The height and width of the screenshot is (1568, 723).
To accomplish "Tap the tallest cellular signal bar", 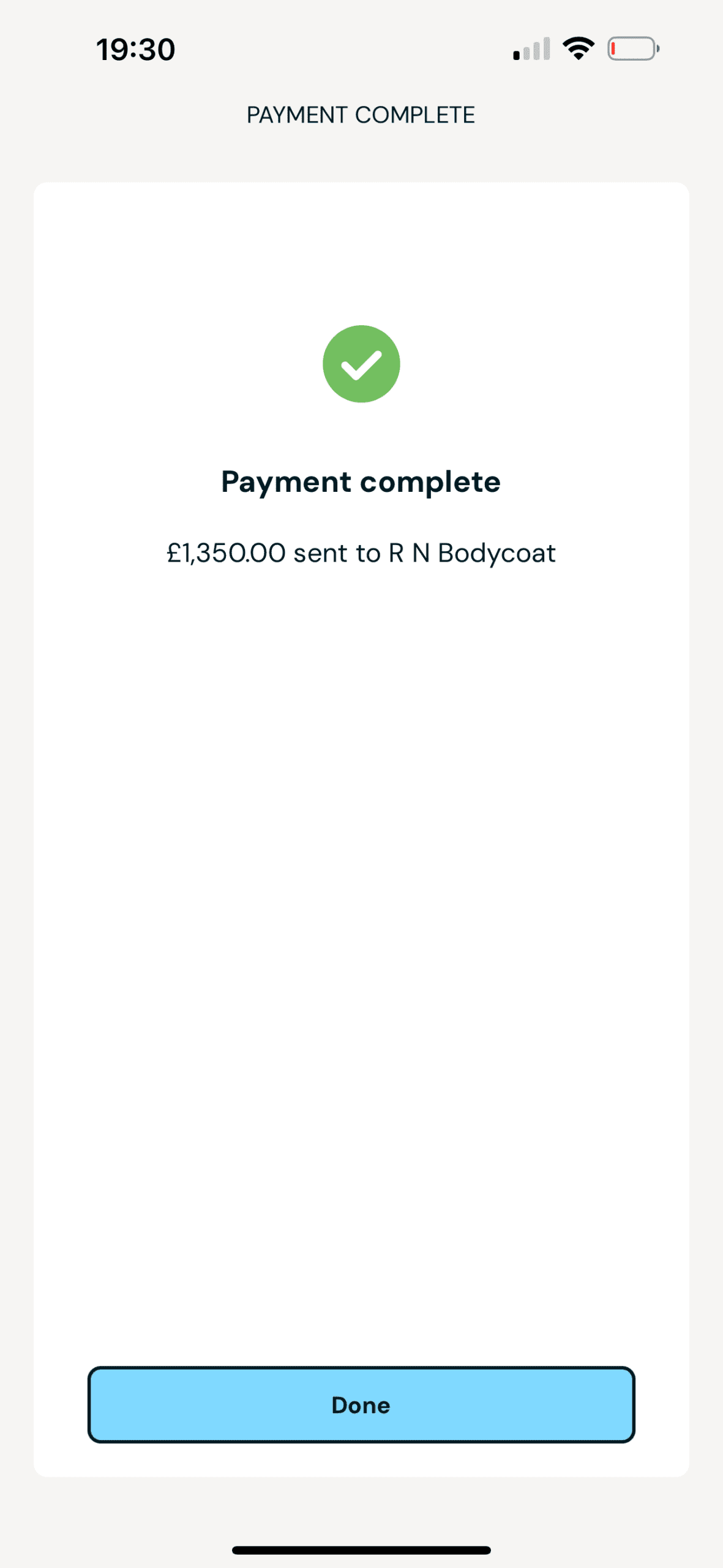I will (x=547, y=48).
